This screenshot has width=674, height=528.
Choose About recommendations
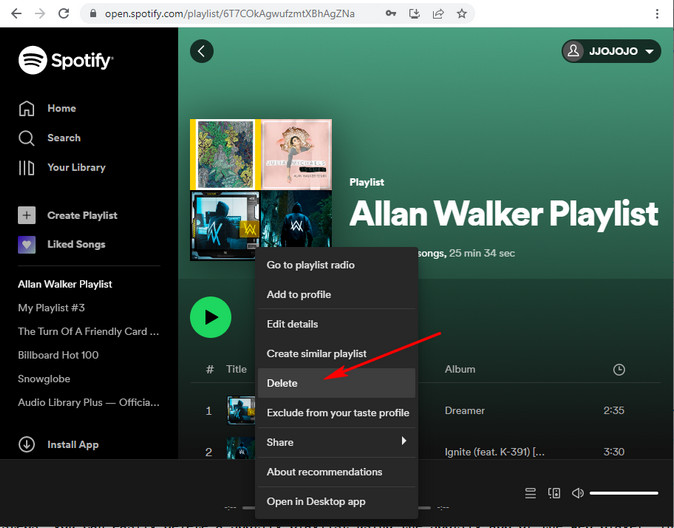point(337,472)
